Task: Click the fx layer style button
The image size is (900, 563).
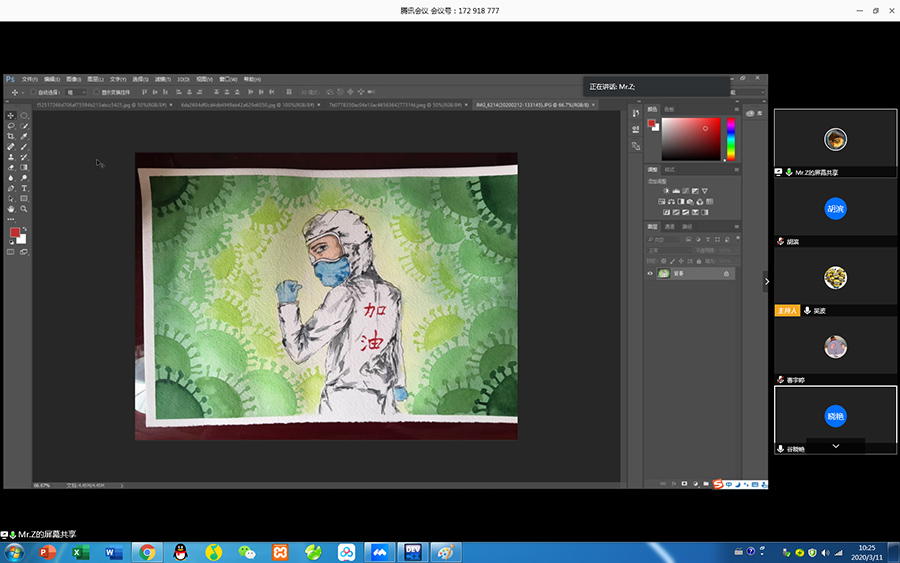Action: (674, 484)
